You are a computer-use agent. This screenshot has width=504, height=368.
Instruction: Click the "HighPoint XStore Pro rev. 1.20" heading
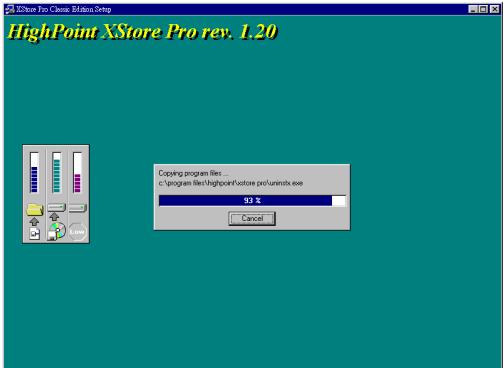point(142,32)
